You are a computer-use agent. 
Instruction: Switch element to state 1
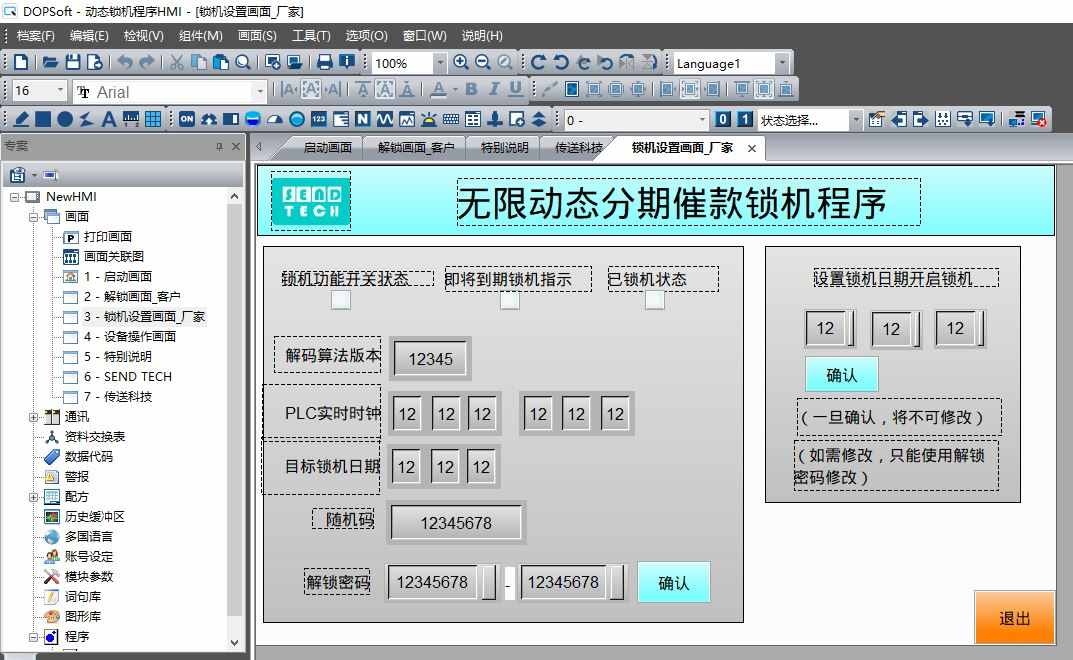click(x=745, y=119)
